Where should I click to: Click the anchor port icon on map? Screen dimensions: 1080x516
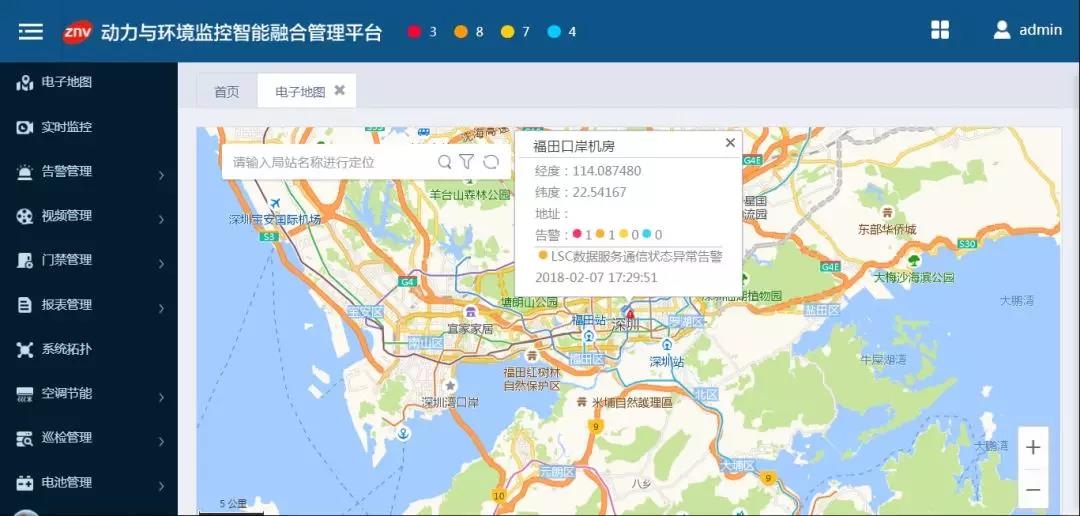[404, 433]
